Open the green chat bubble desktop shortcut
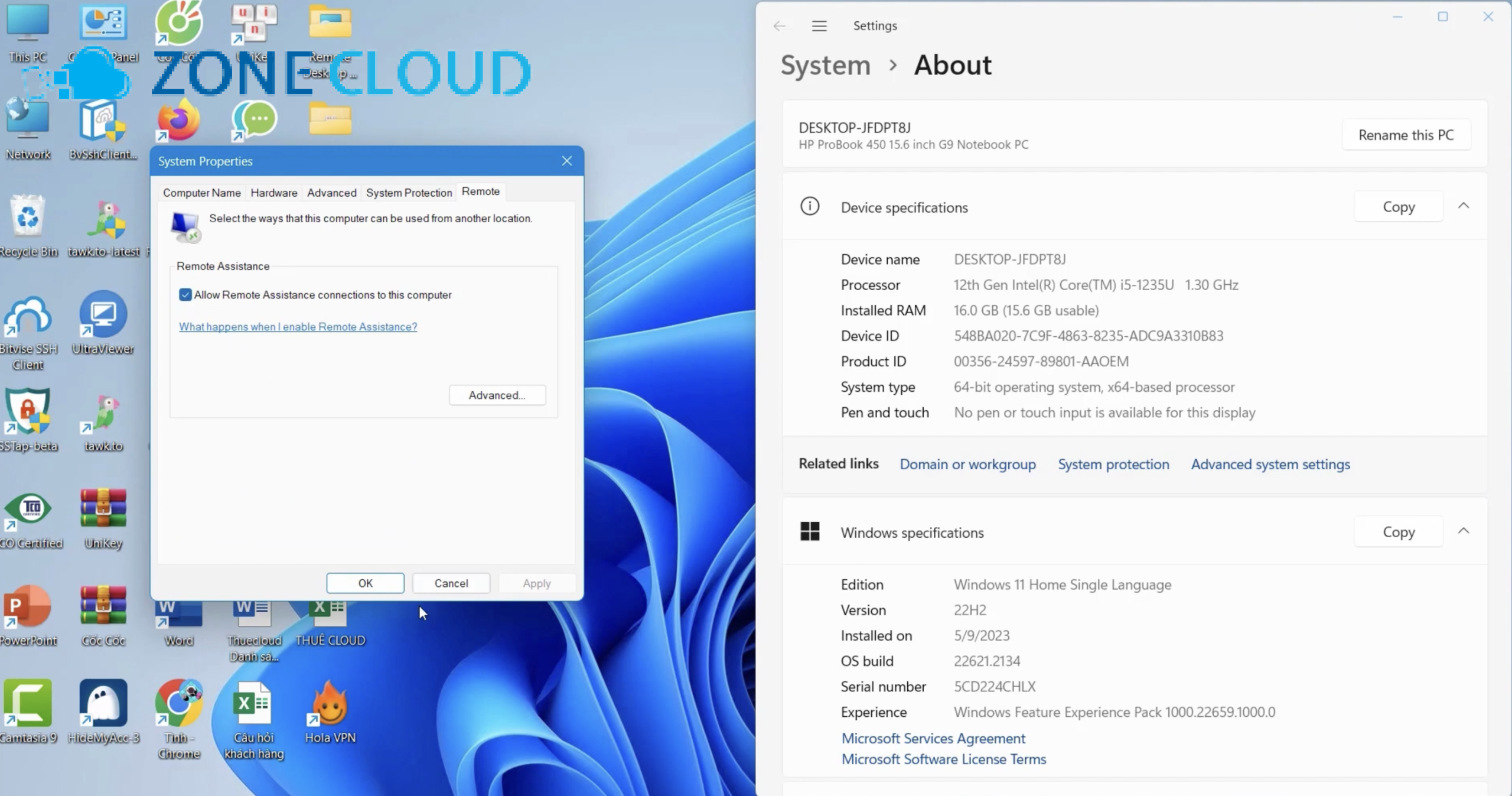The height and width of the screenshot is (796, 1512). (x=255, y=121)
